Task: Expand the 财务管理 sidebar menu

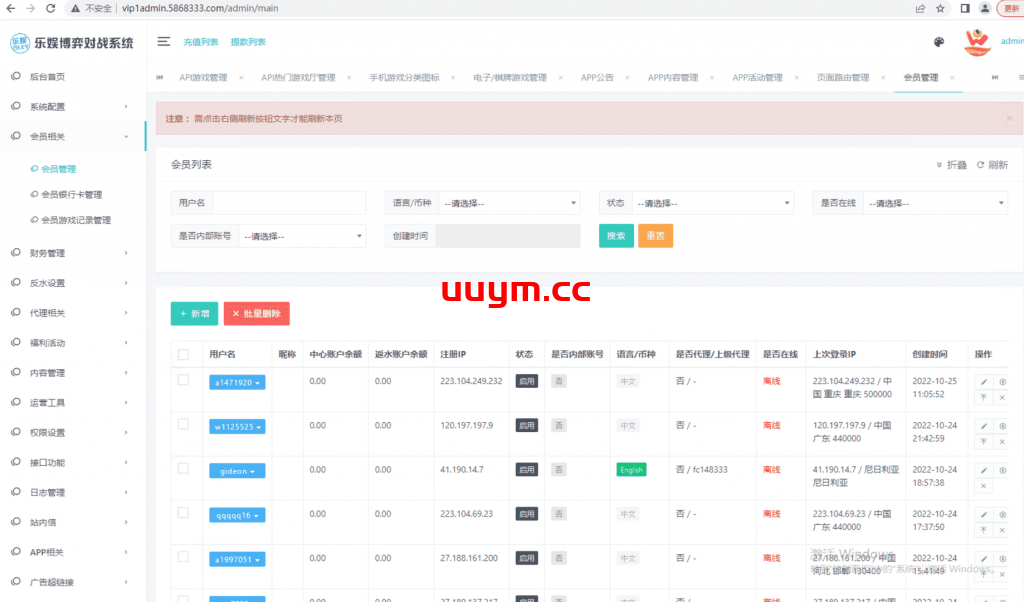Action: click(70, 253)
